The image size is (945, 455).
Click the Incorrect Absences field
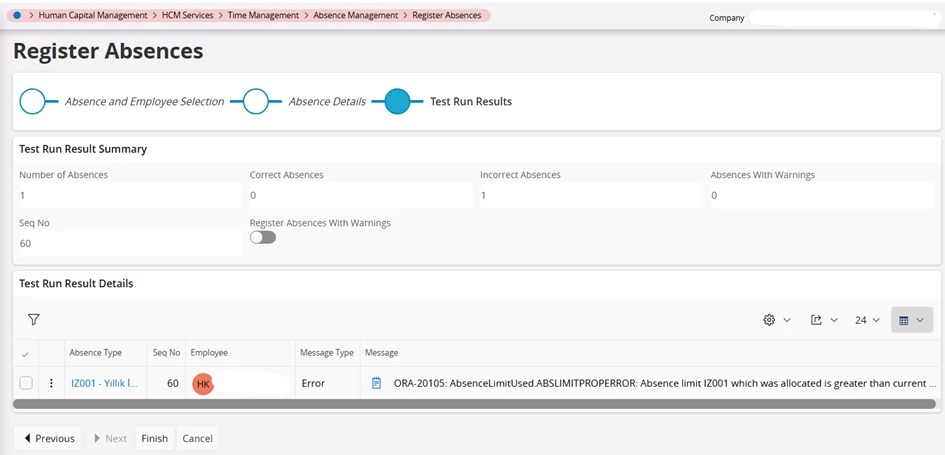pyautogui.click(x=592, y=195)
